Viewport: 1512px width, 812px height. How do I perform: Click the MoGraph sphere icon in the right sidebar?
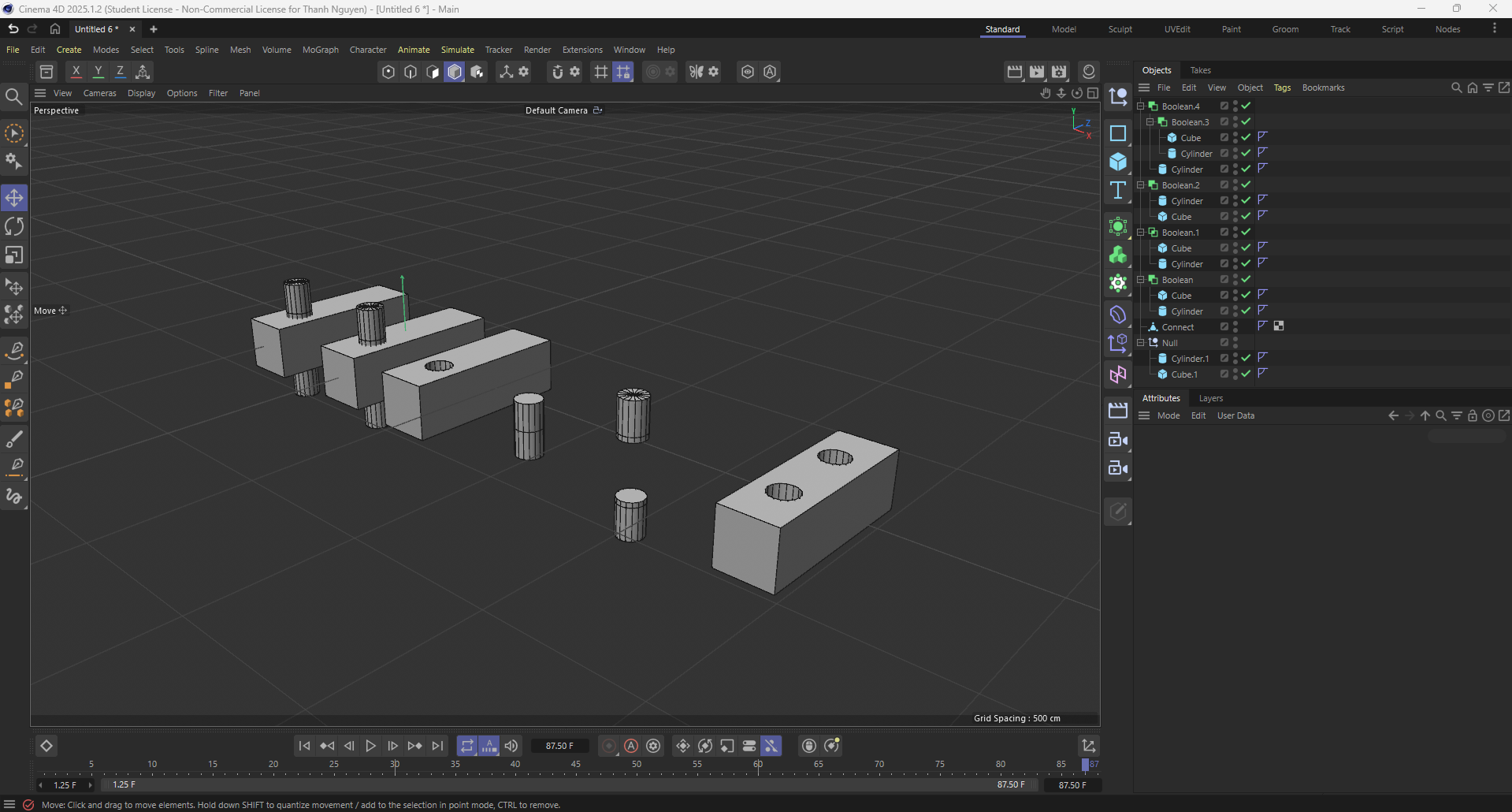(x=1118, y=226)
